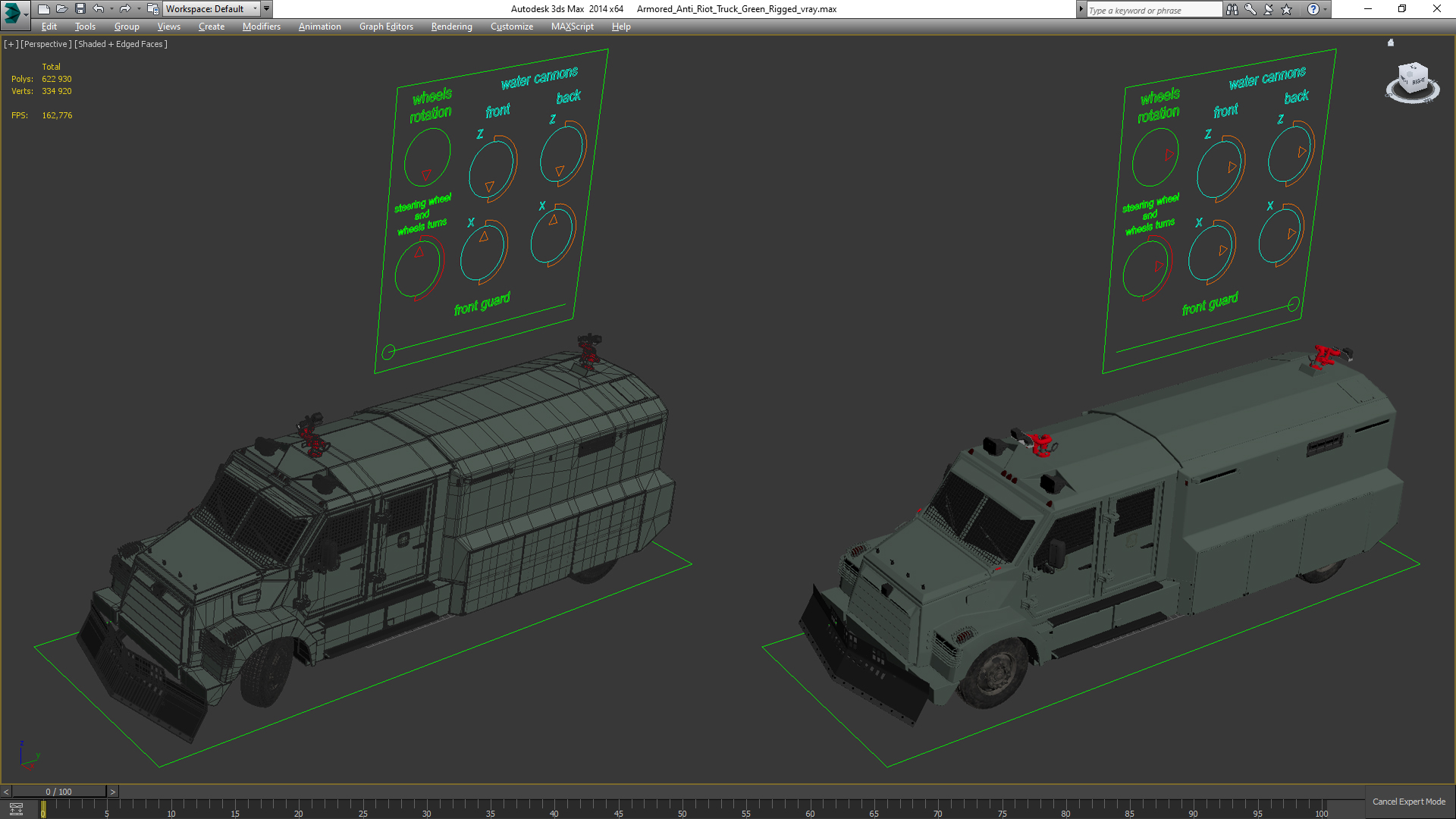Click the Open File icon
This screenshot has height=819, width=1456.
pyautogui.click(x=61, y=9)
